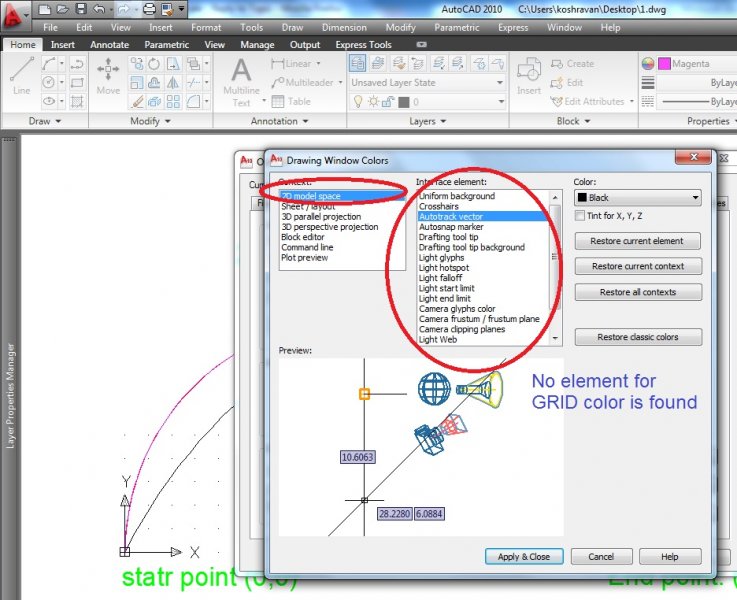
Task: Toggle layer lock padlock icon
Action: coord(388,101)
